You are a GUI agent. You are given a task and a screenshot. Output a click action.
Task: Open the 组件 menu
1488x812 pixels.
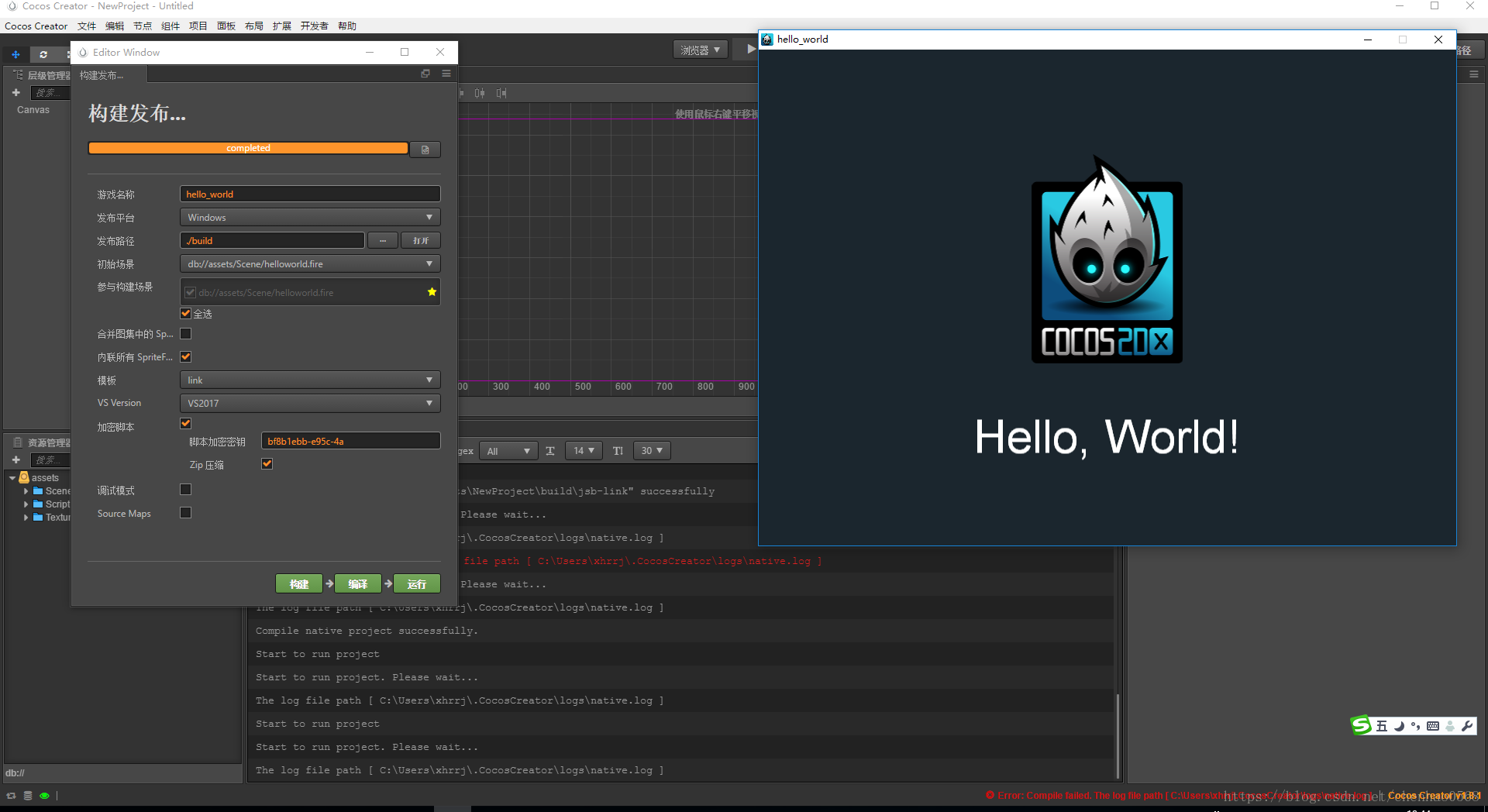tap(170, 26)
